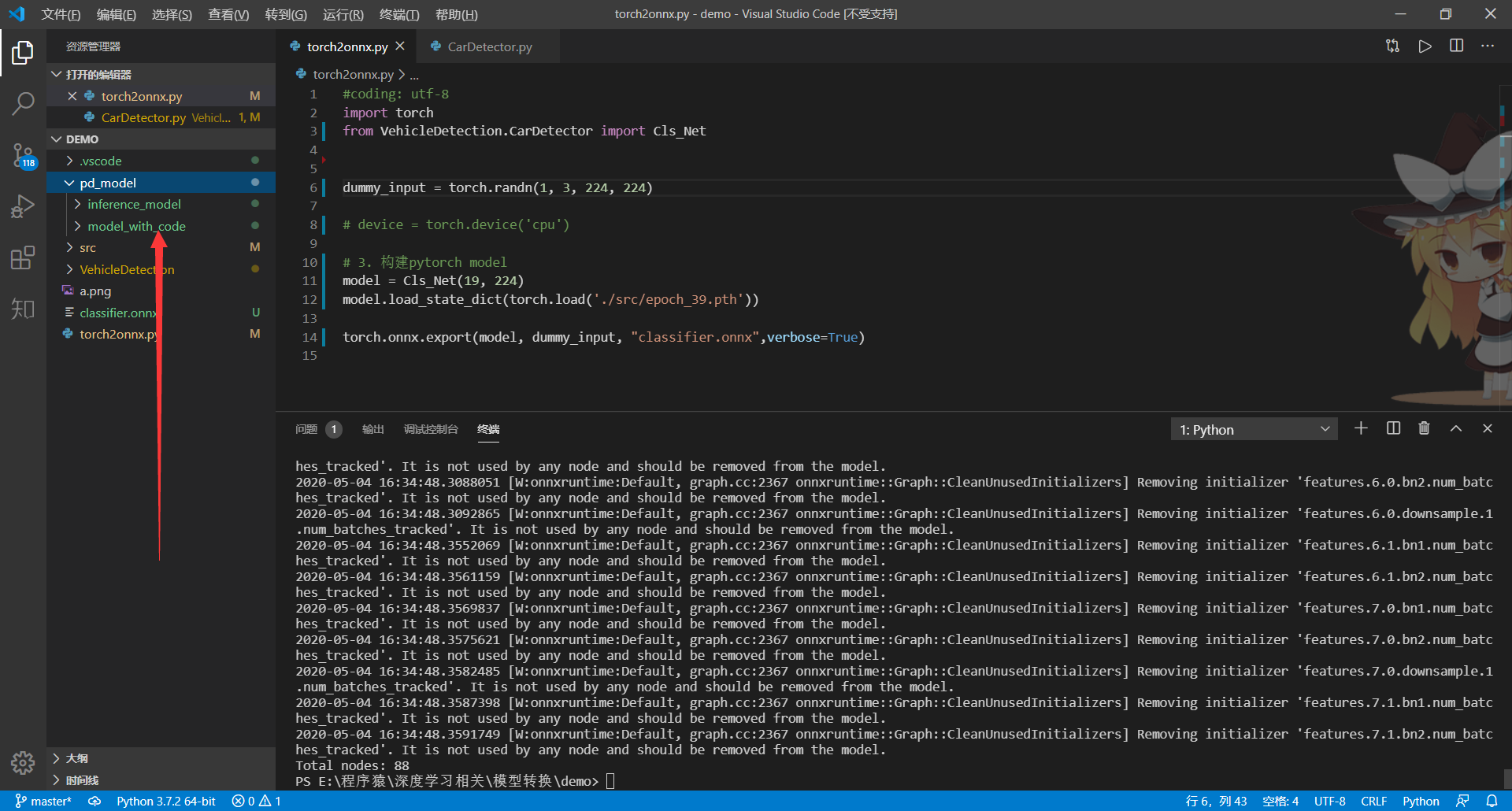
Task: Open Source Control view with 118 badge
Action: (x=23, y=156)
